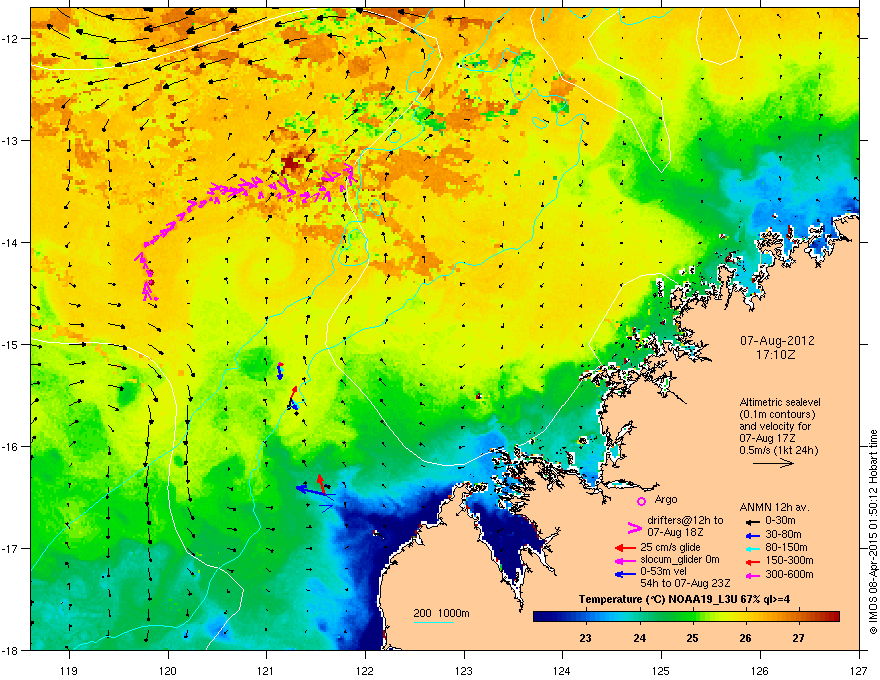The width and height of the screenshot is (880, 680).
Task: Click the colour bar value 24
Action: click(x=639, y=638)
